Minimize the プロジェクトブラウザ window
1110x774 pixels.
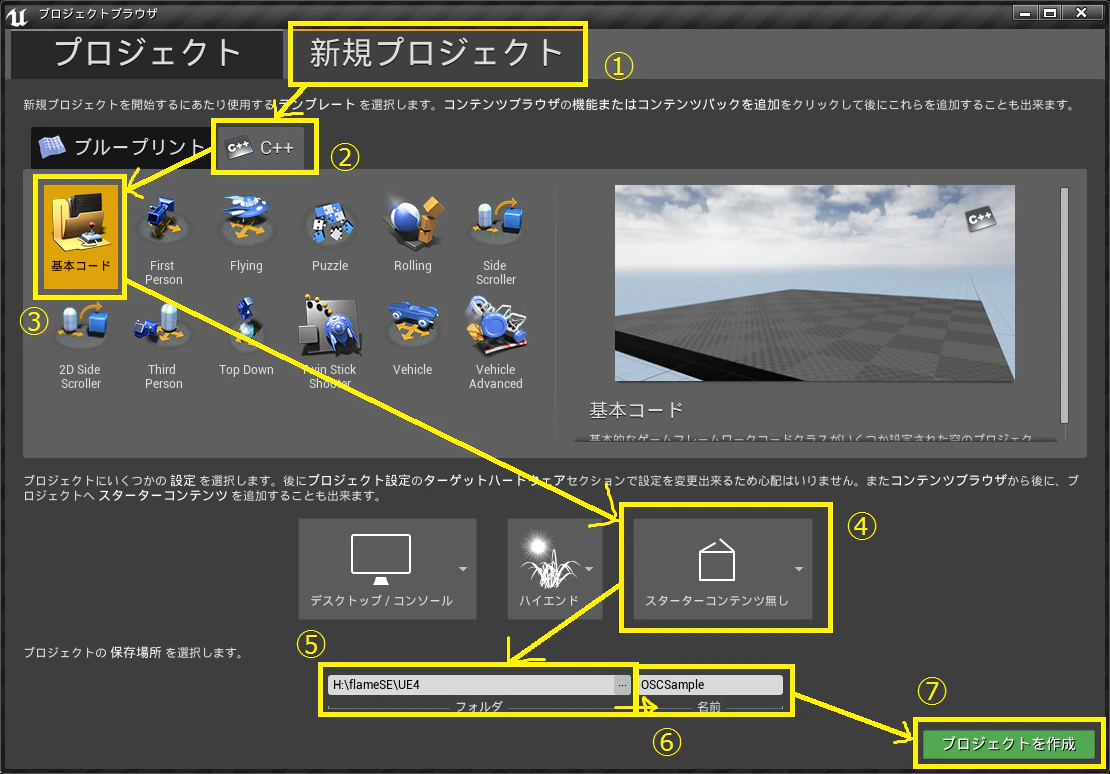(x=1024, y=13)
